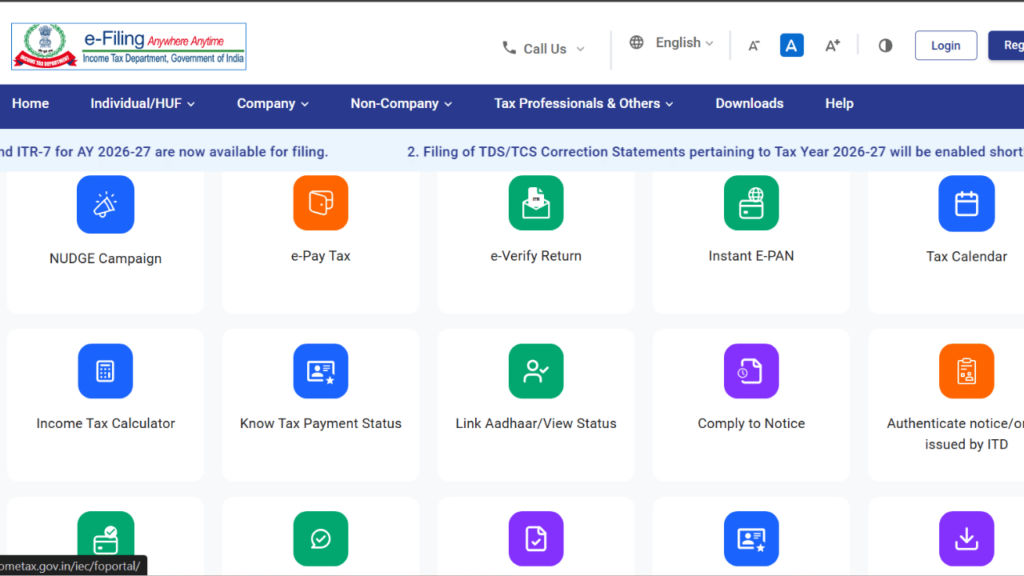Open the Downloads menu item

(749, 104)
